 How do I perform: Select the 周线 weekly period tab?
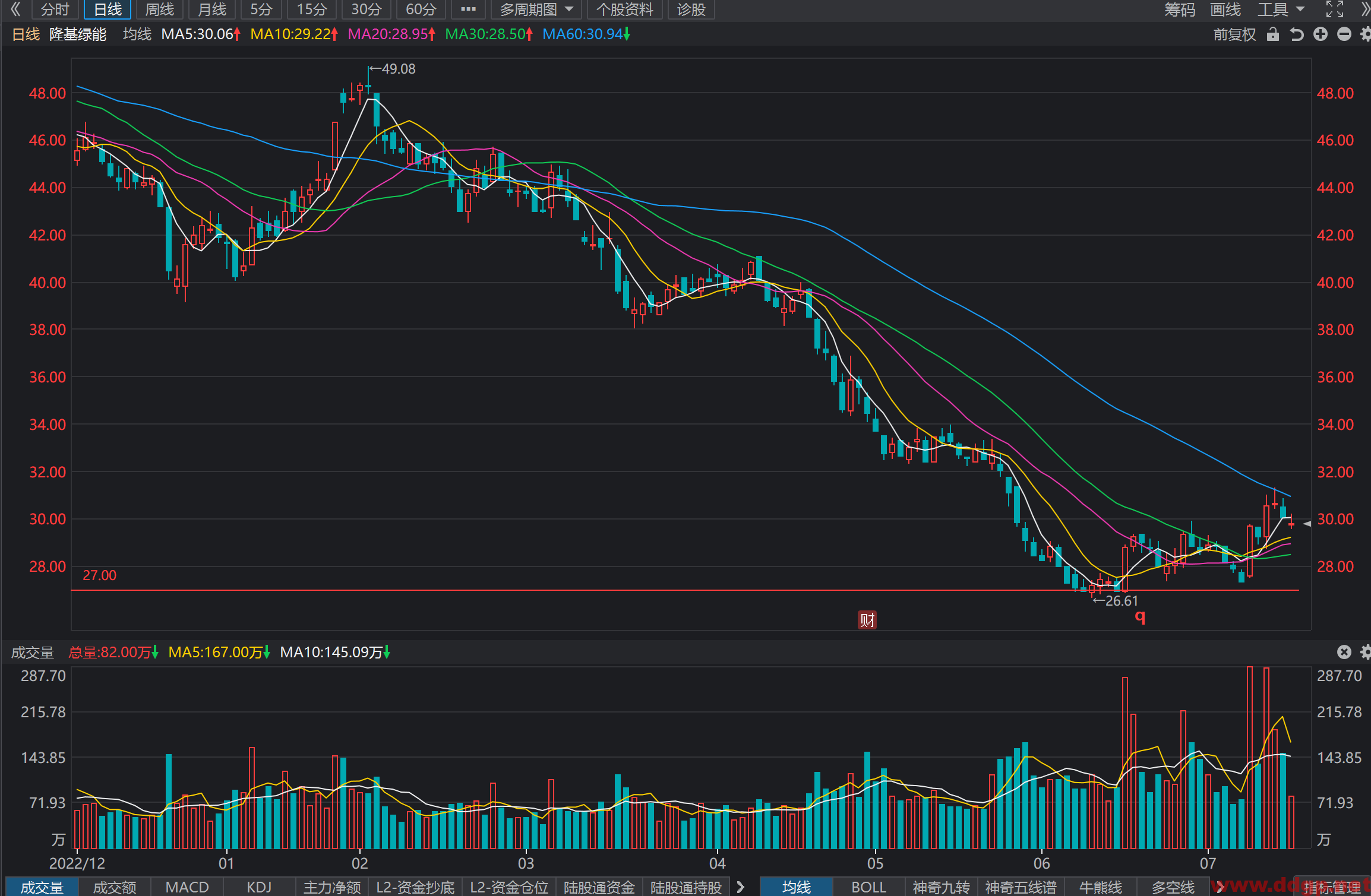click(x=160, y=10)
